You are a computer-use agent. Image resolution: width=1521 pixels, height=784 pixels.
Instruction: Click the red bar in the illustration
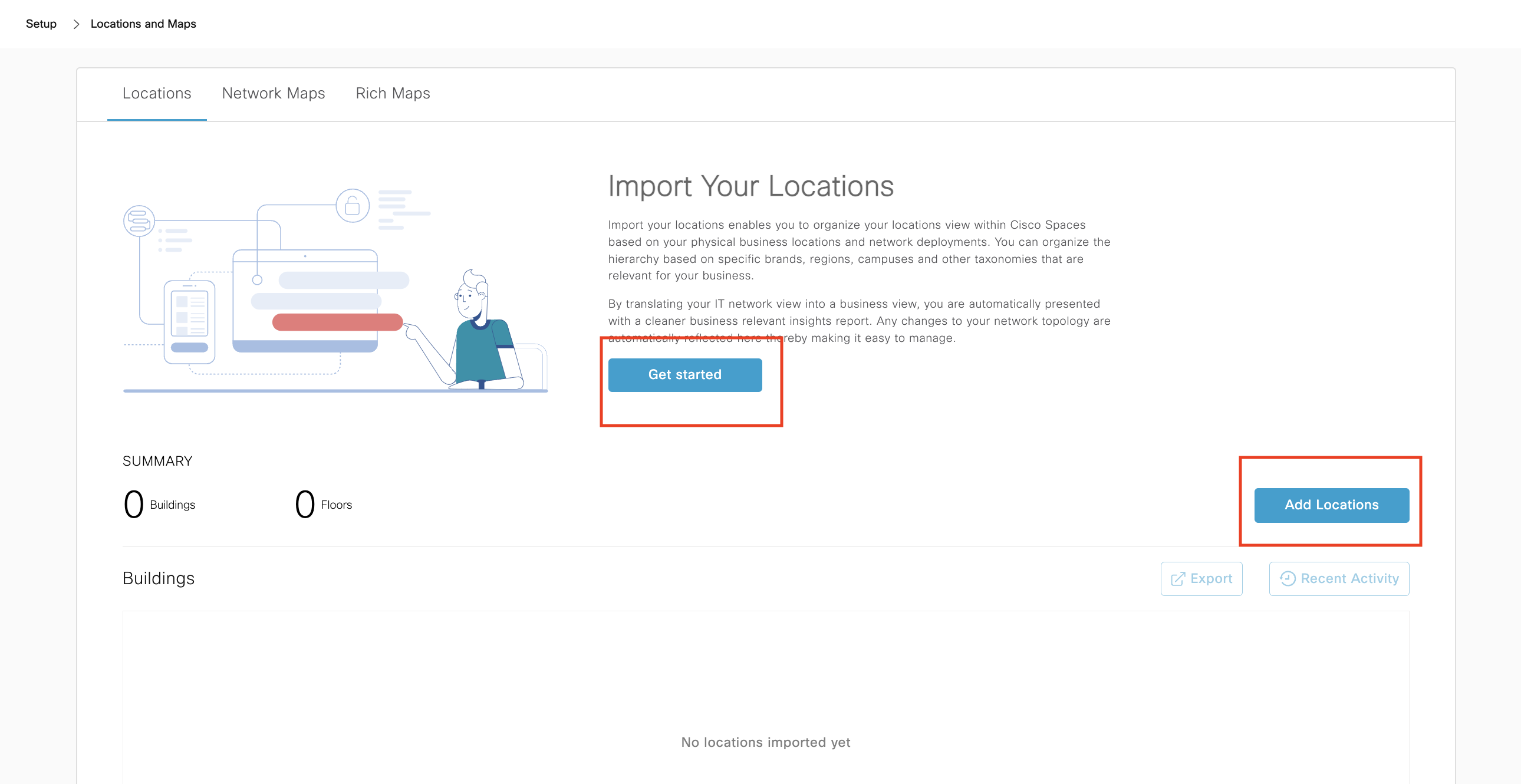point(337,322)
